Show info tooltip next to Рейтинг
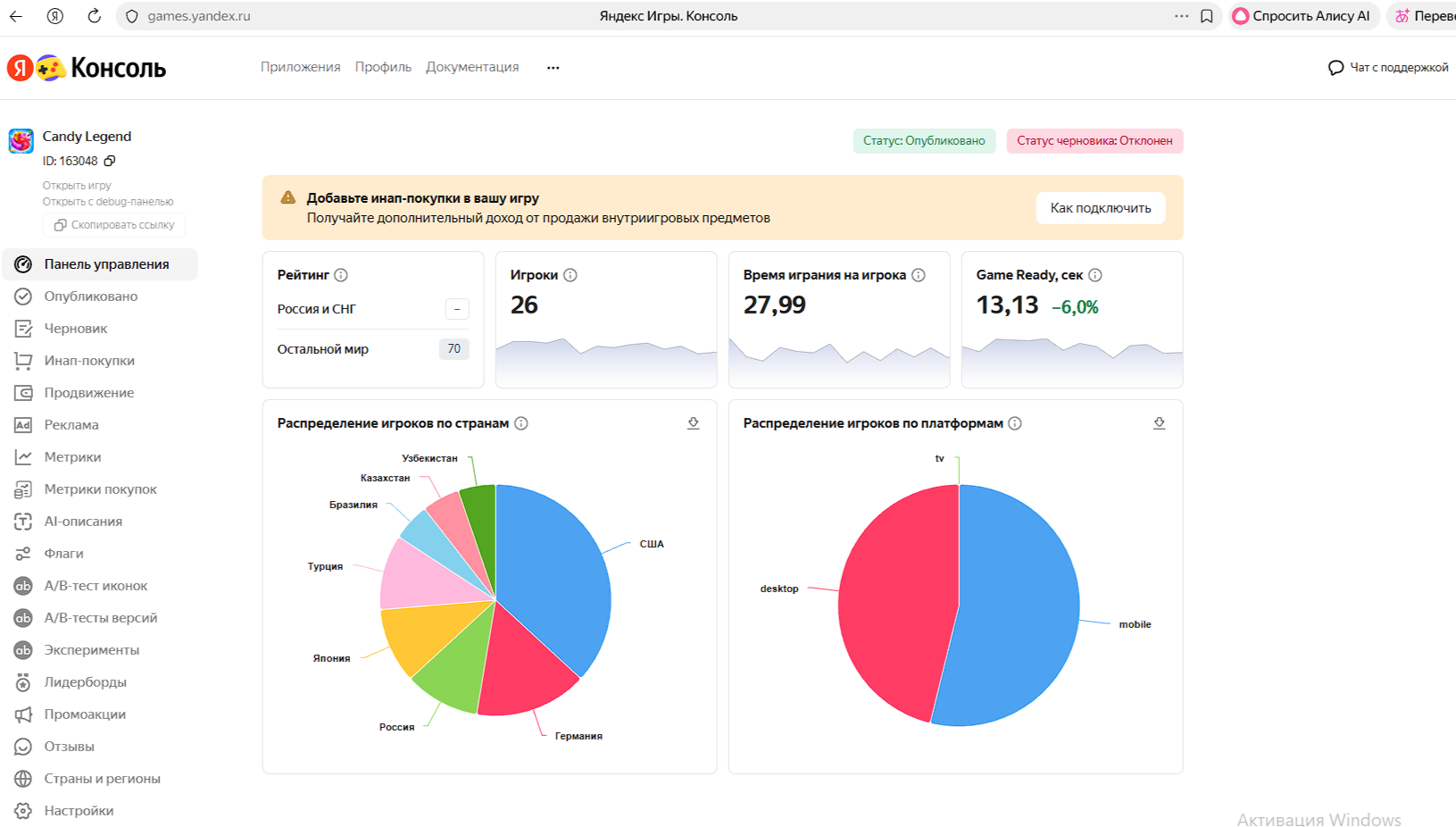This screenshot has width=1456, height=827. tap(341, 275)
